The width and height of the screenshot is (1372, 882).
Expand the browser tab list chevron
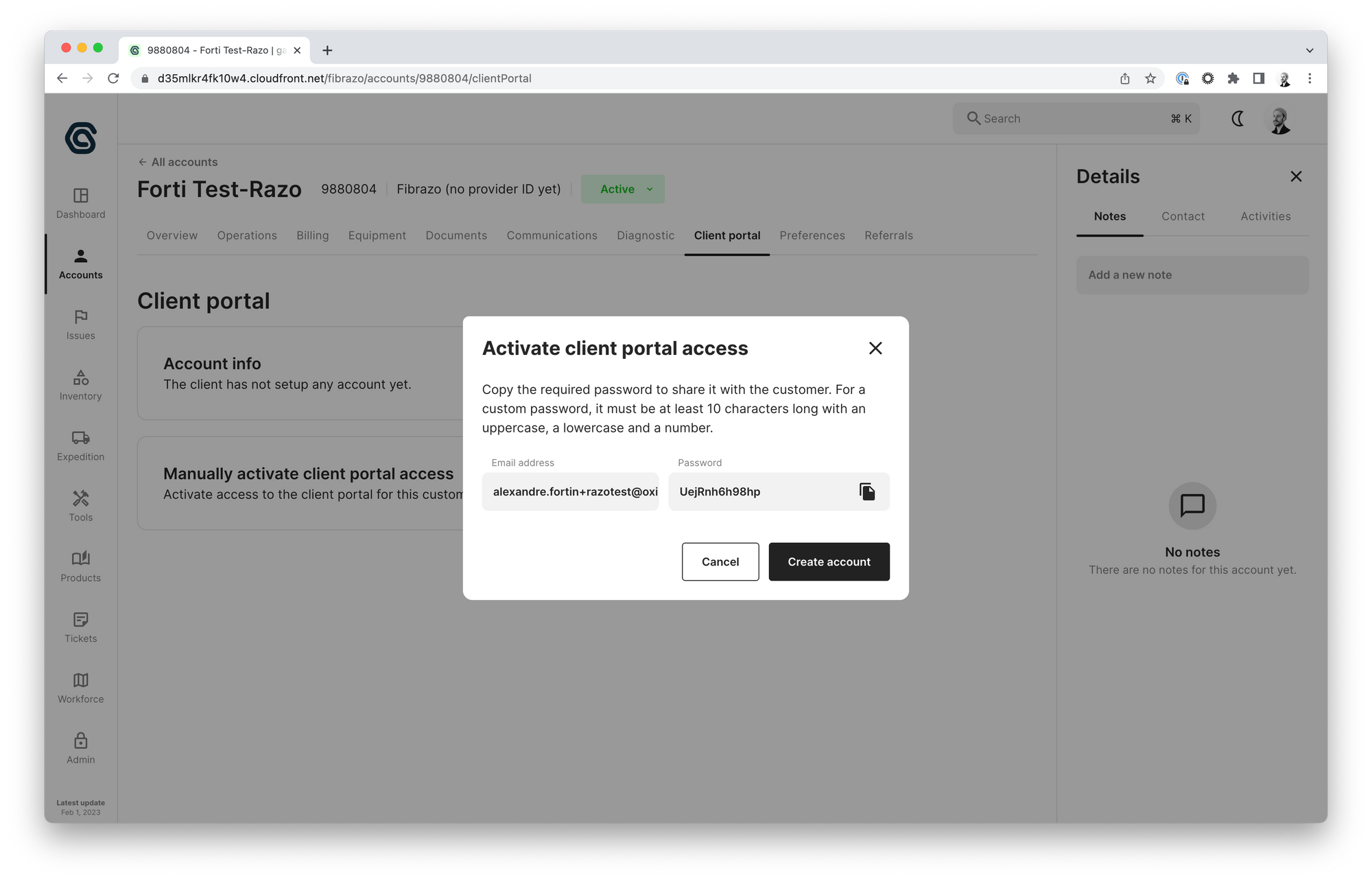(x=1309, y=50)
